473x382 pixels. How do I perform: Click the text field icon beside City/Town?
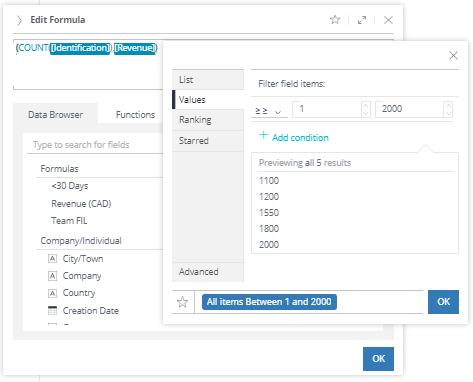[52, 259]
